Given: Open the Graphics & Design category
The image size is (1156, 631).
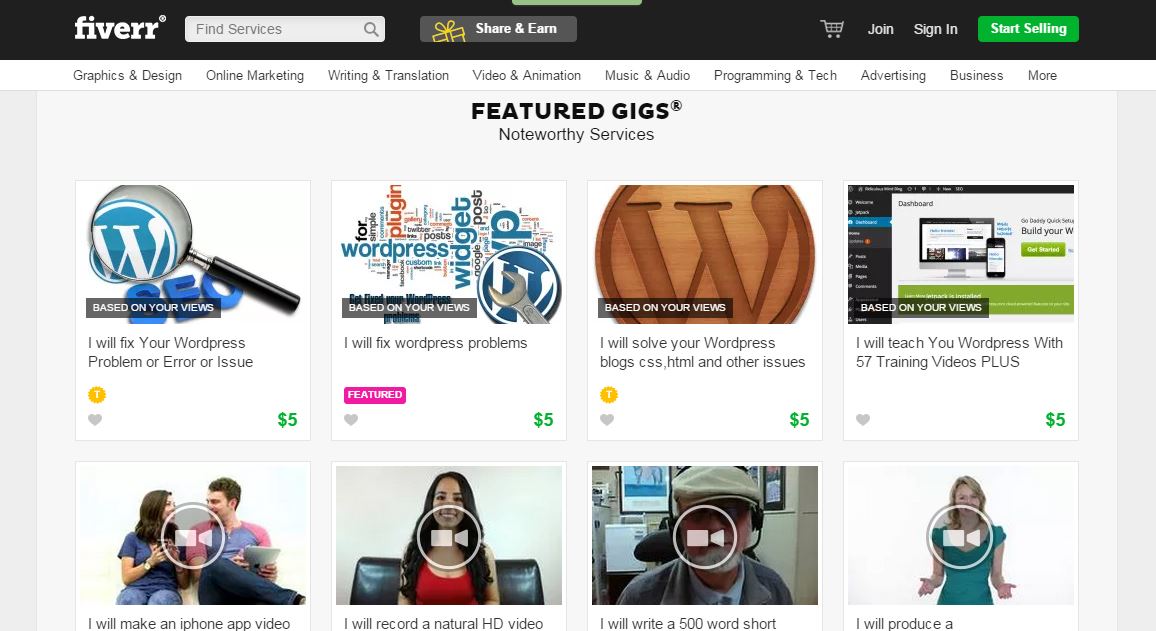Looking at the screenshot, I should tap(127, 75).
